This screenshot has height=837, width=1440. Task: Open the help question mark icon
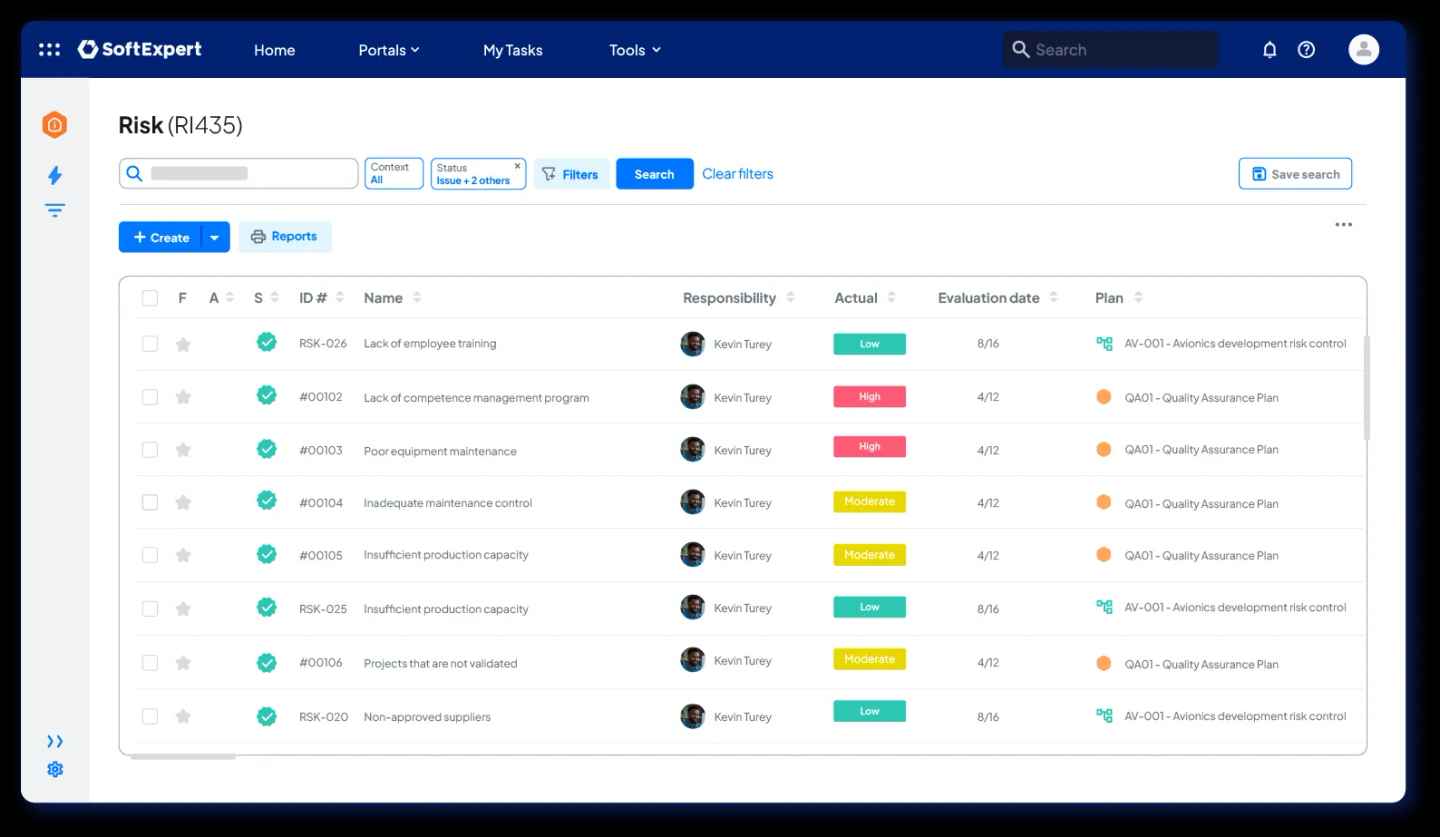pyautogui.click(x=1306, y=49)
